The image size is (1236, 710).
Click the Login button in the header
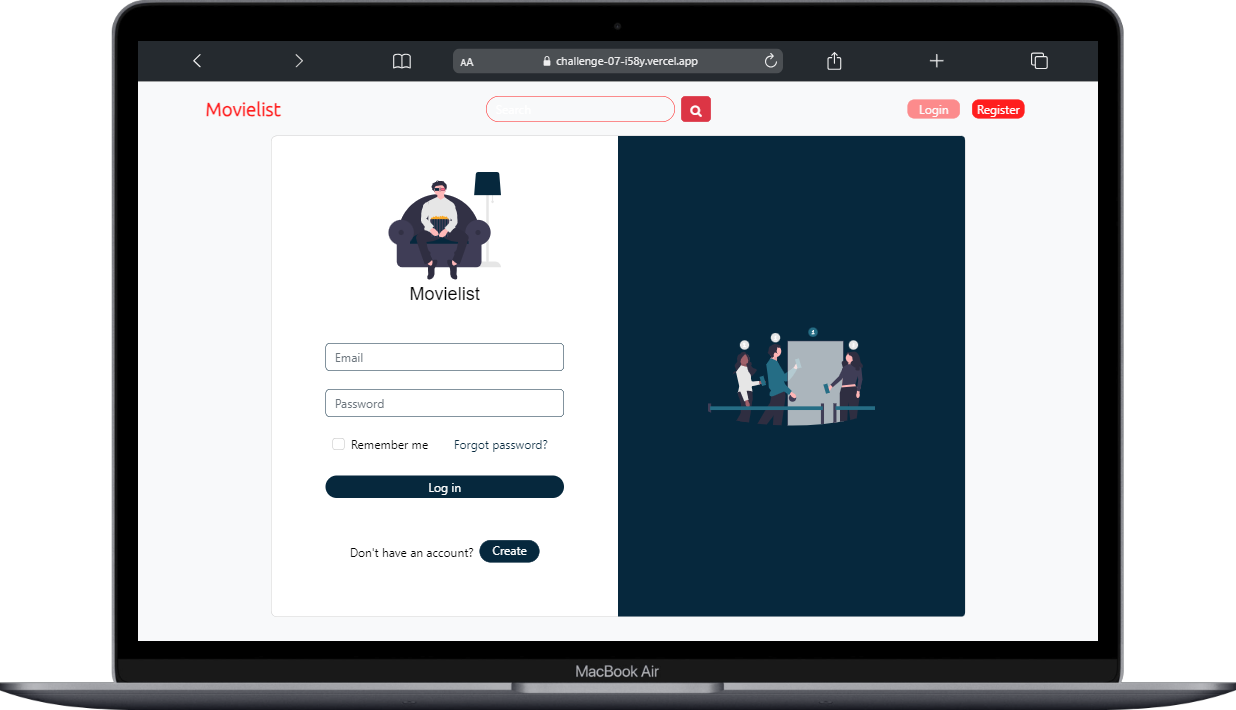[933, 110]
